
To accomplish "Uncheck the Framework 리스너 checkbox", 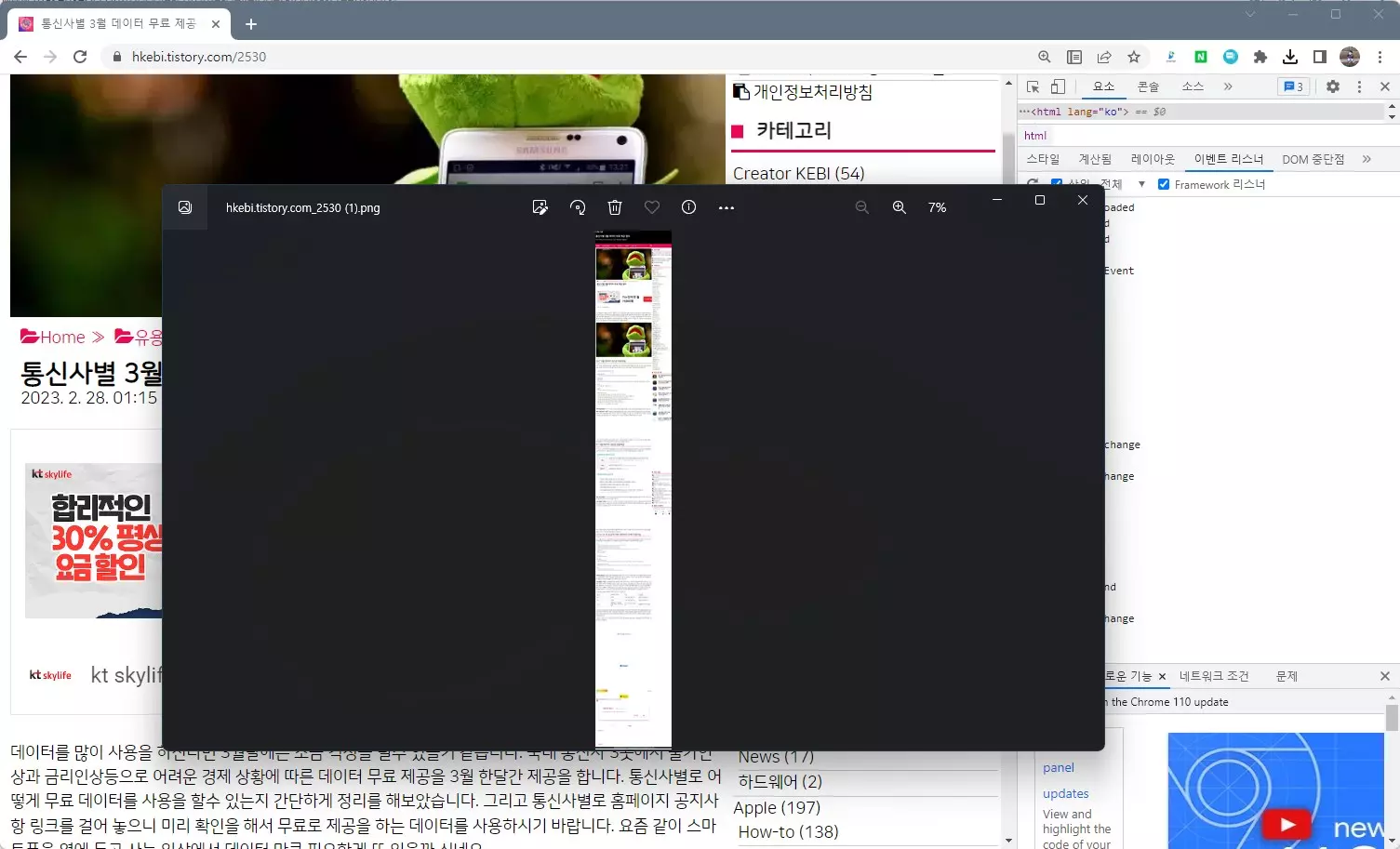I will (1164, 183).
